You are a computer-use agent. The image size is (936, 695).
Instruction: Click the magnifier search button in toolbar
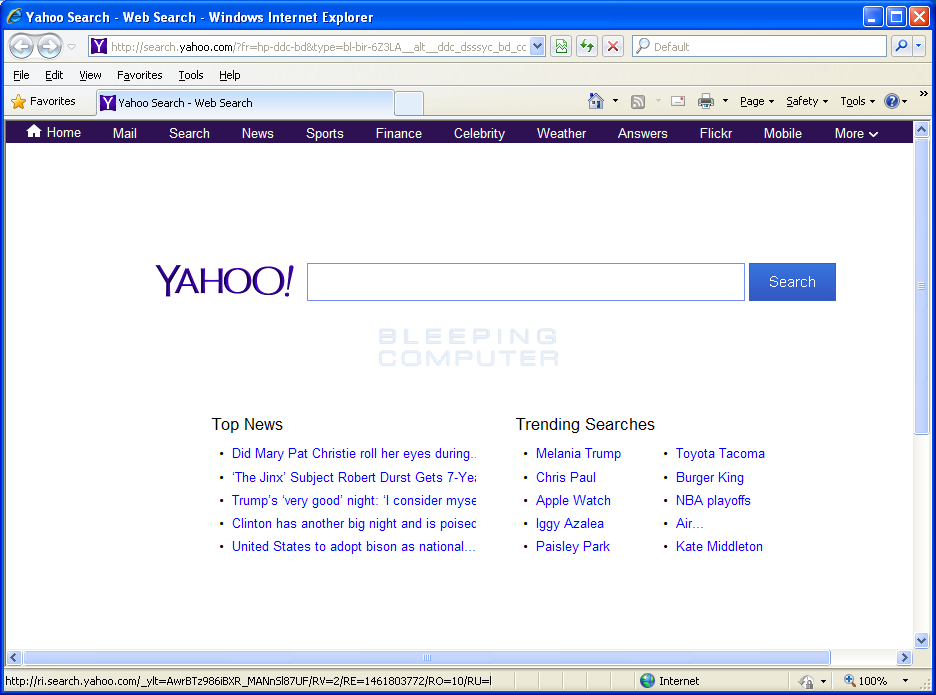pyautogui.click(x=901, y=46)
